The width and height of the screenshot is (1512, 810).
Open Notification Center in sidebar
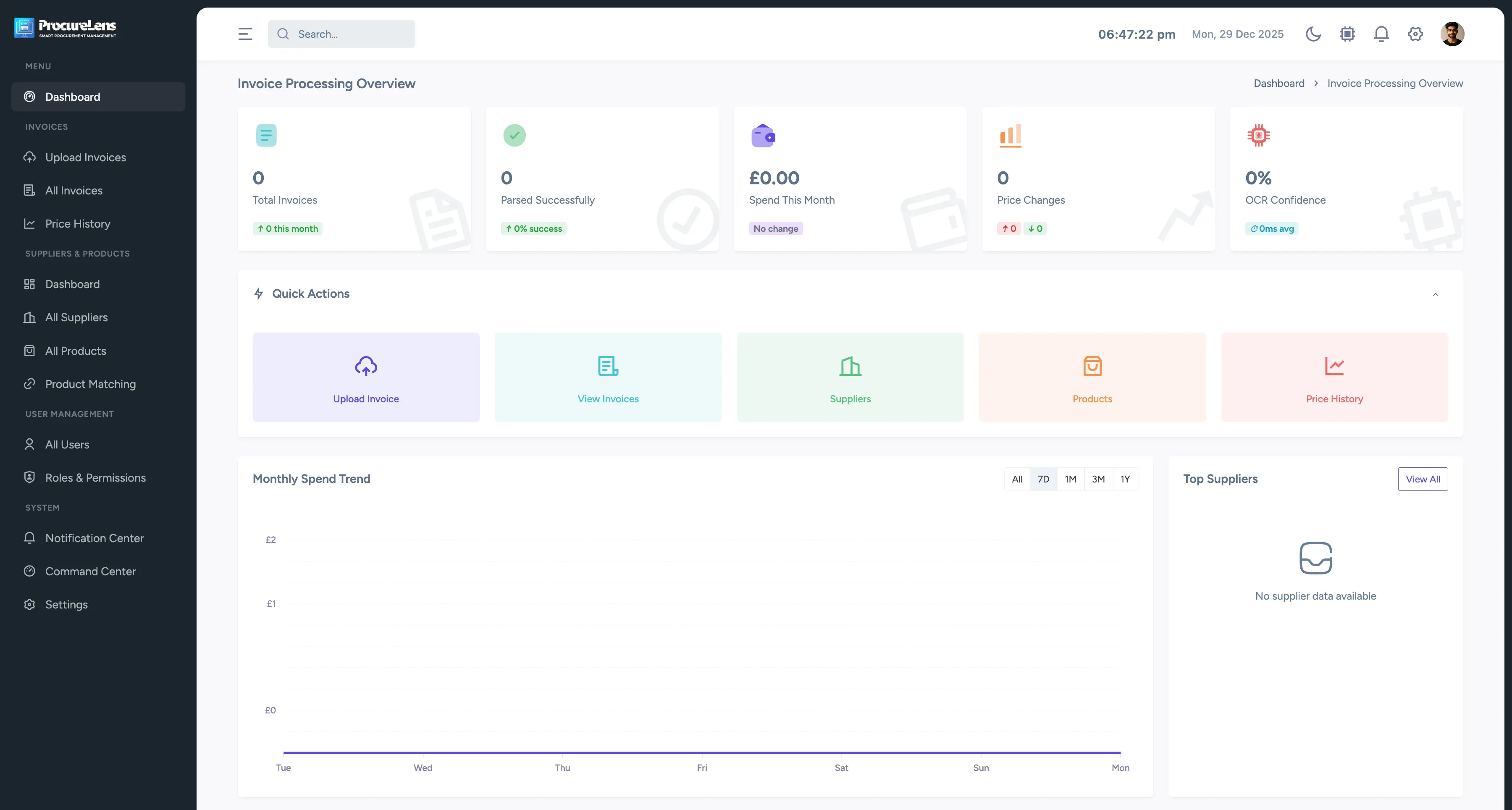pos(98,538)
